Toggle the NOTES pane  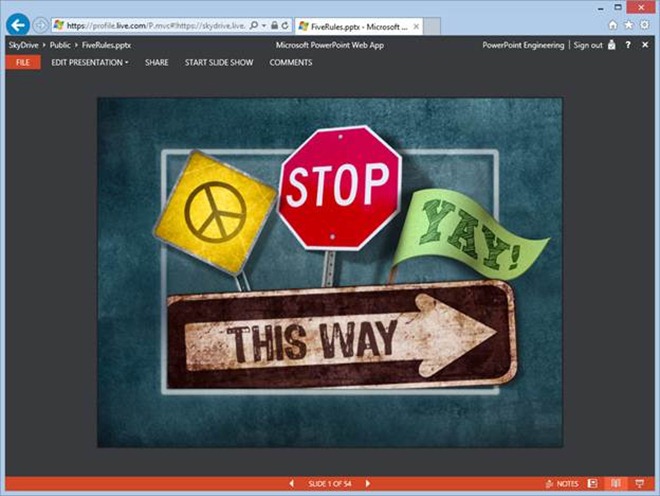[562, 484]
